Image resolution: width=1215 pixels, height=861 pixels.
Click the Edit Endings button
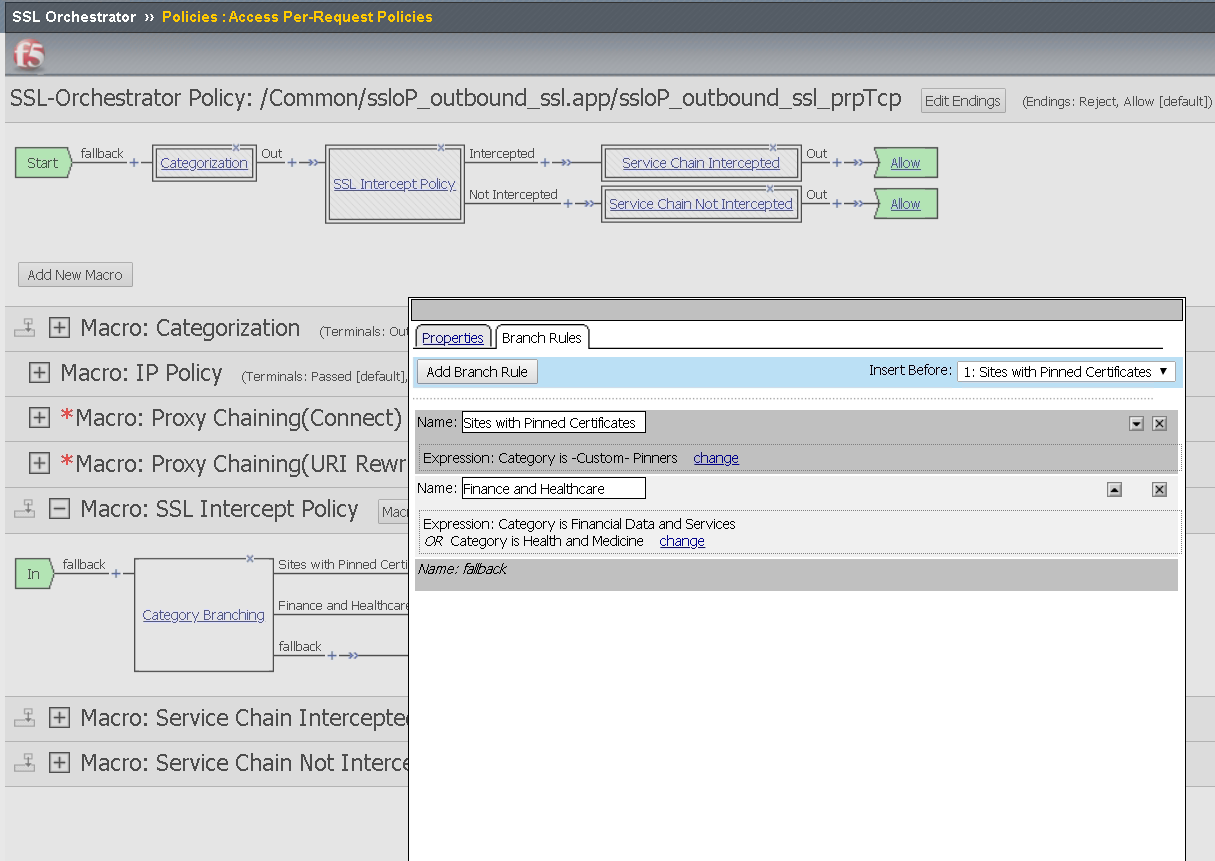click(x=963, y=101)
